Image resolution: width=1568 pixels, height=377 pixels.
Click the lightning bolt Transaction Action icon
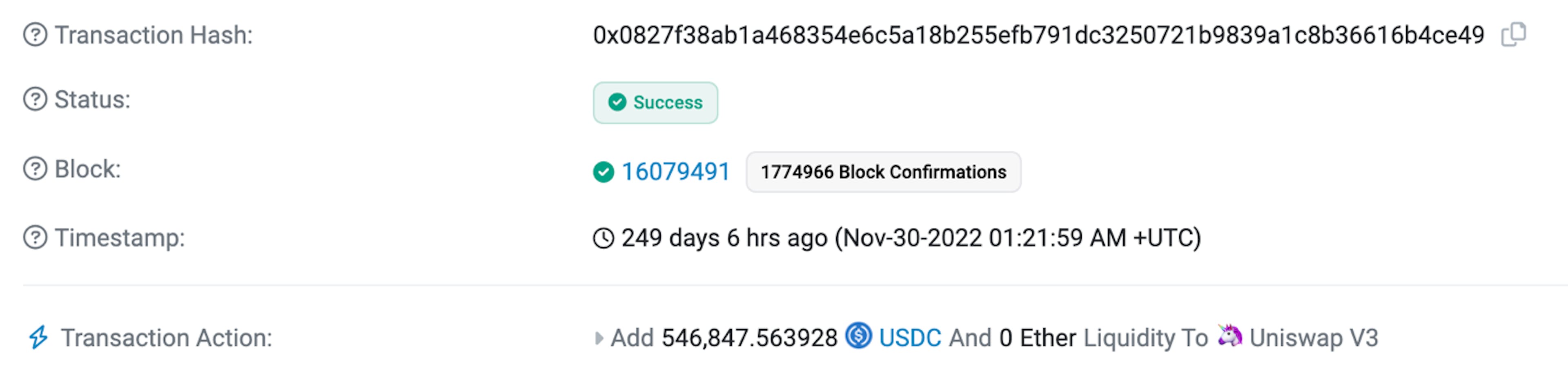(x=38, y=337)
